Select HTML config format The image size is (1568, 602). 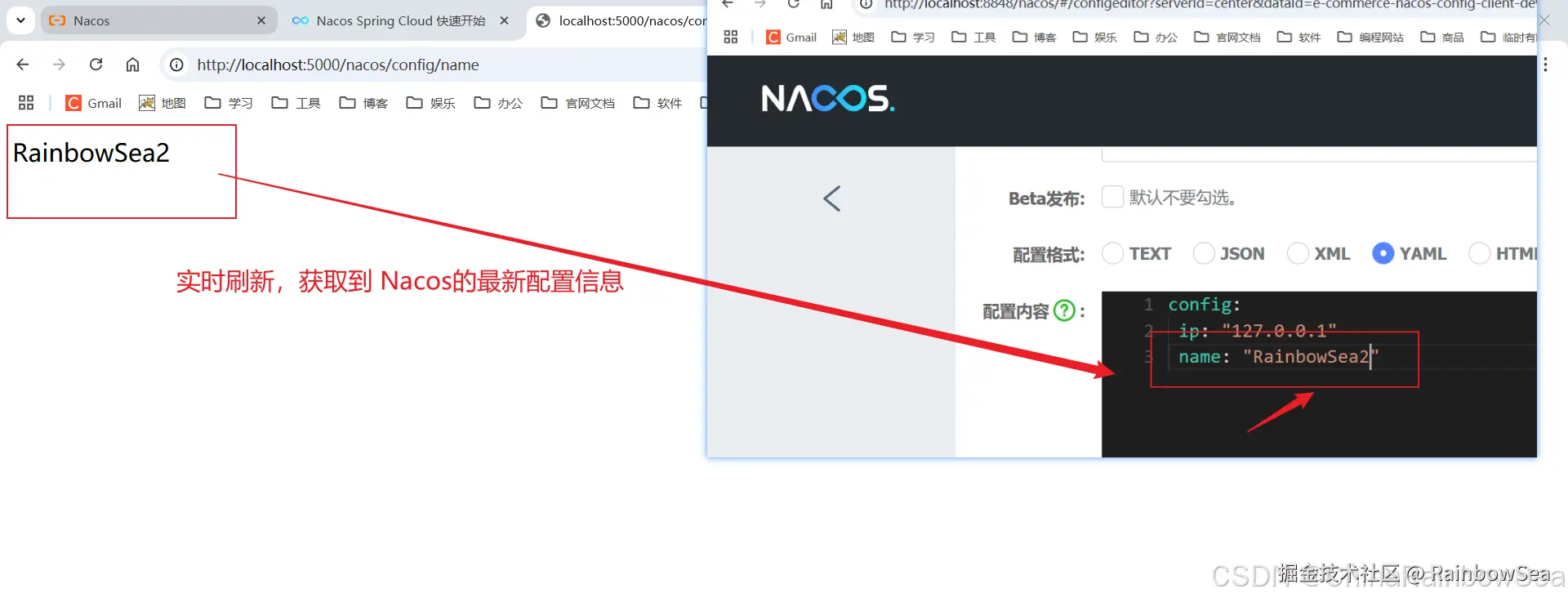click(1479, 254)
